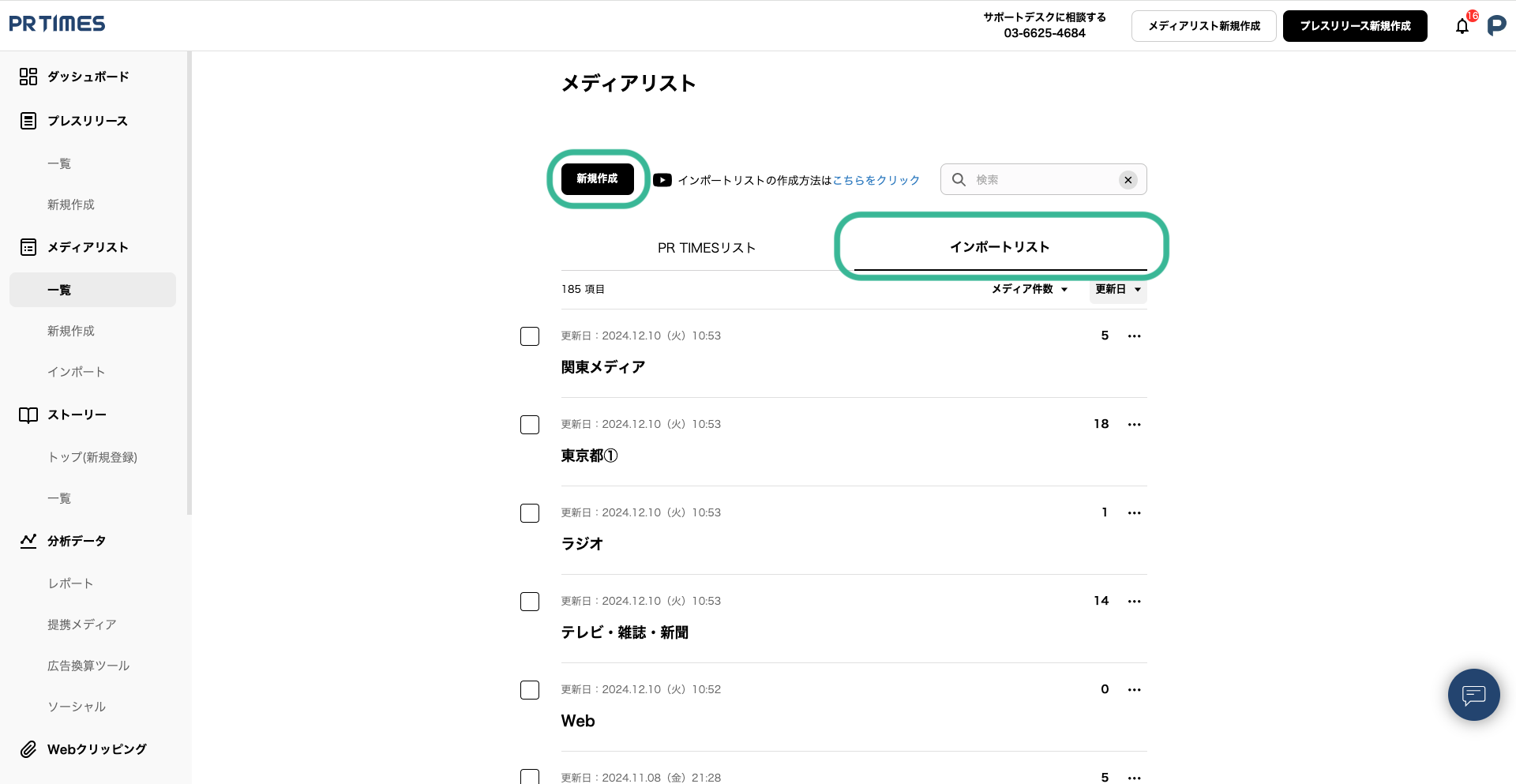Open the three-dot menu for Web

coord(1134,690)
